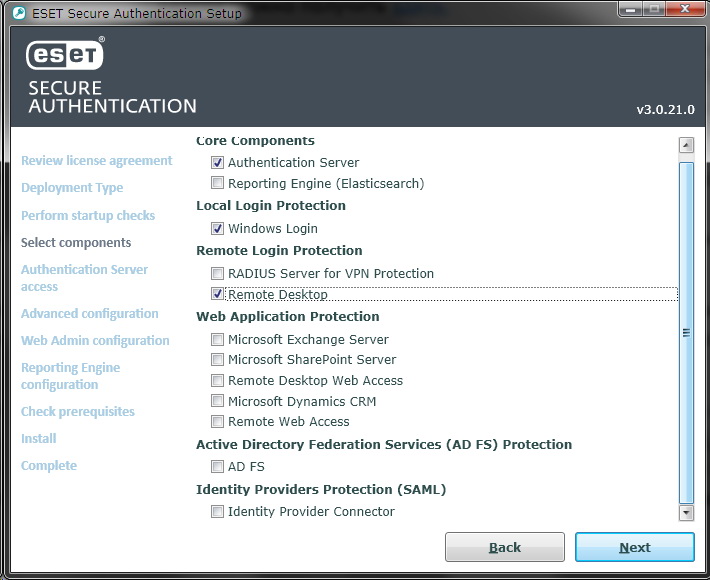This screenshot has width=710, height=580.
Task: Return with the Back button
Action: coord(504,547)
